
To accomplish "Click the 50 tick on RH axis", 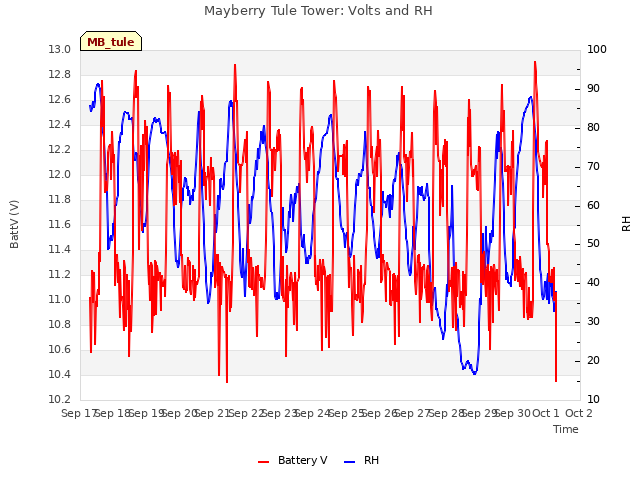I will 593,244.
